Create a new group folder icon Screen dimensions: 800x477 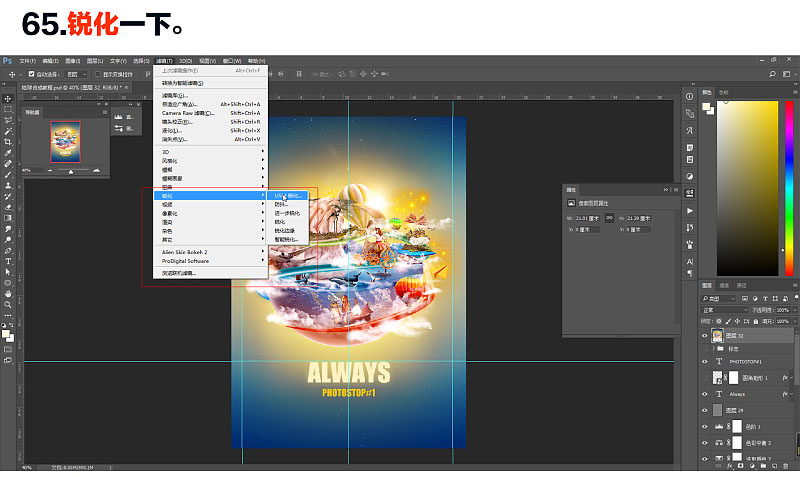point(763,466)
